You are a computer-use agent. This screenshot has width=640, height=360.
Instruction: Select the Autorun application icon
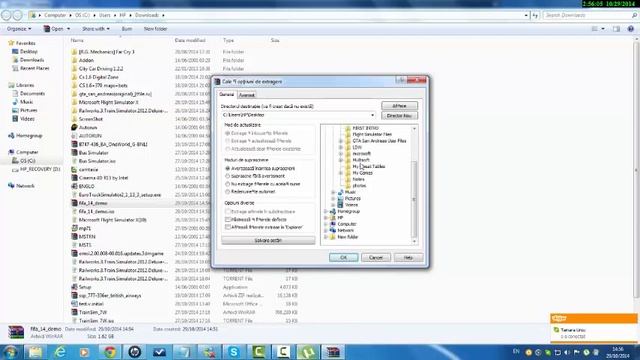coord(74,127)
